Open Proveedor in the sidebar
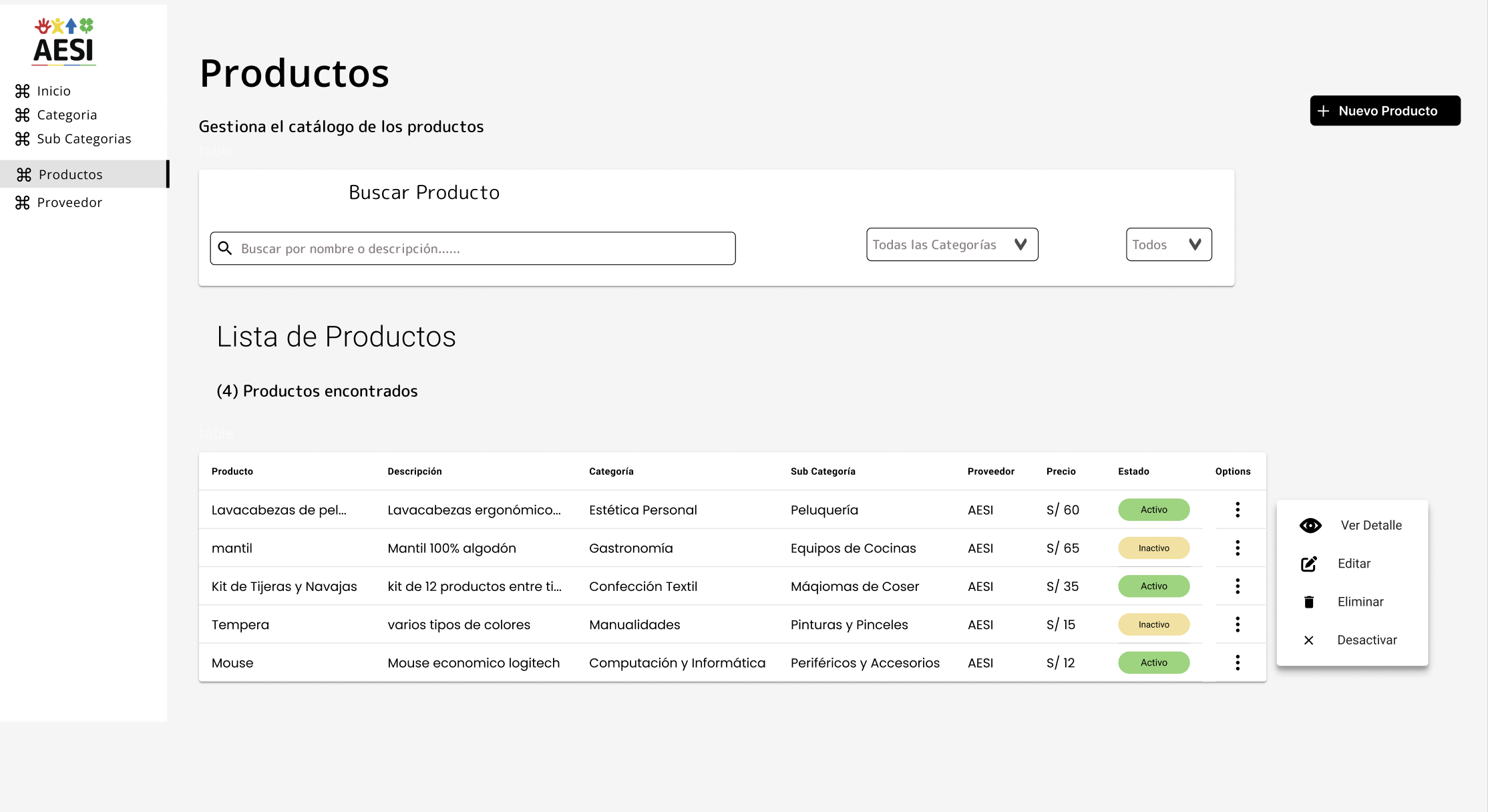Image resolution: width=1488 pixels, height=812 pixels. [69, 202]
